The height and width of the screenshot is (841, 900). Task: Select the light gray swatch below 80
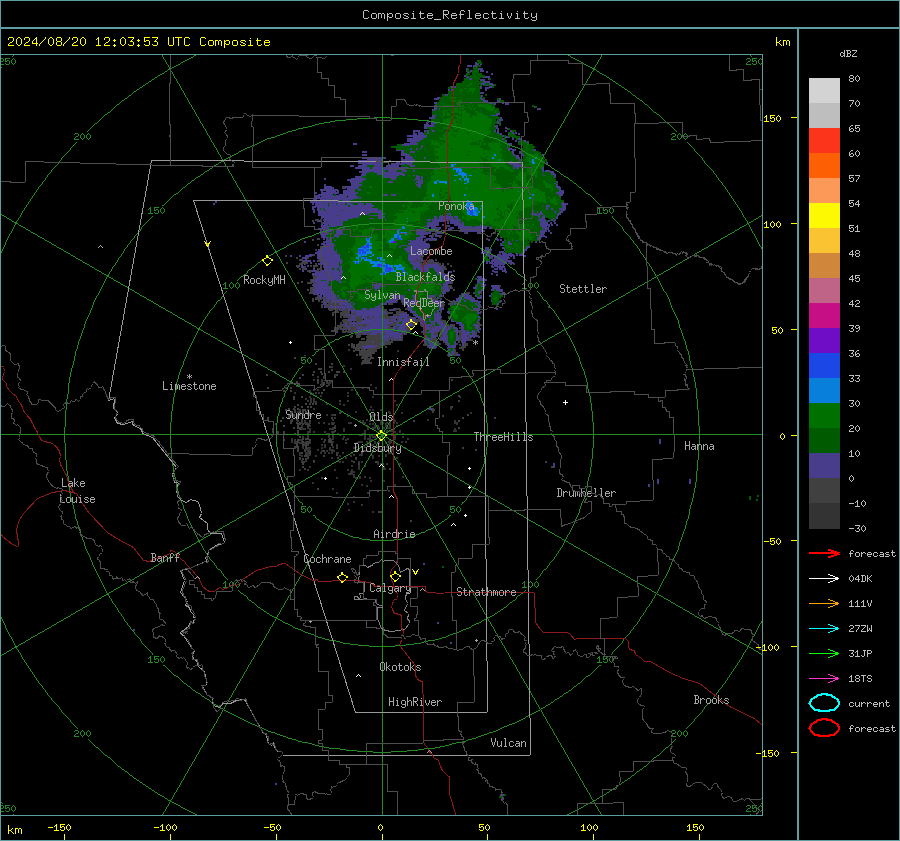(x=824, y=91)
